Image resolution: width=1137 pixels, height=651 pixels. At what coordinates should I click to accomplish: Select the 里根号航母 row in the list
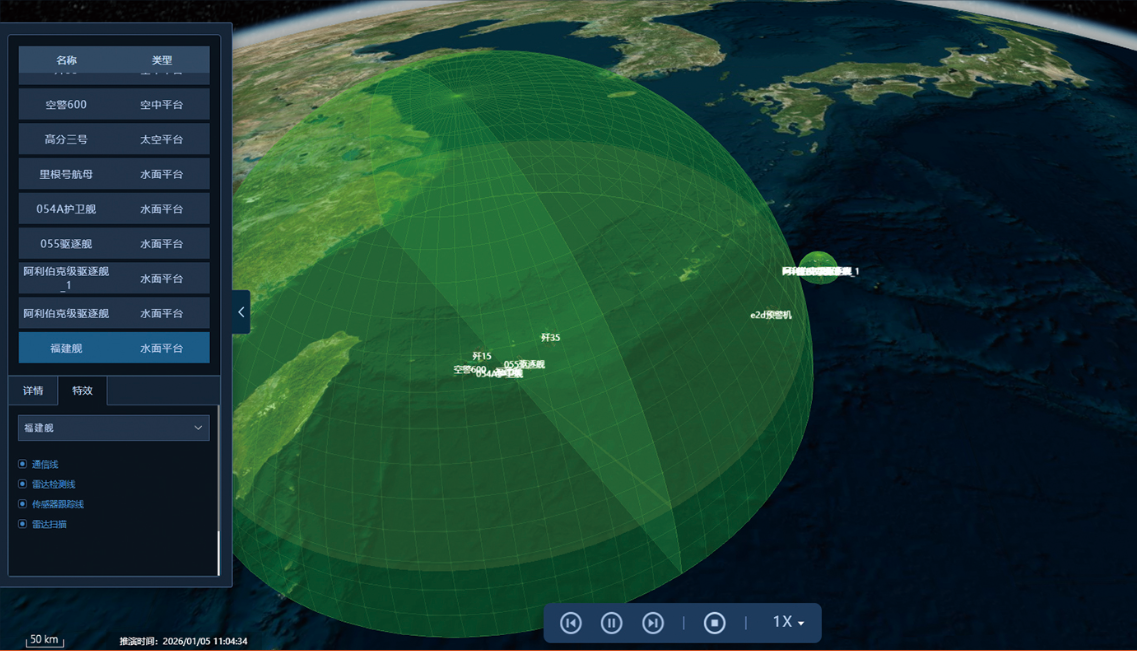point(114,174)
